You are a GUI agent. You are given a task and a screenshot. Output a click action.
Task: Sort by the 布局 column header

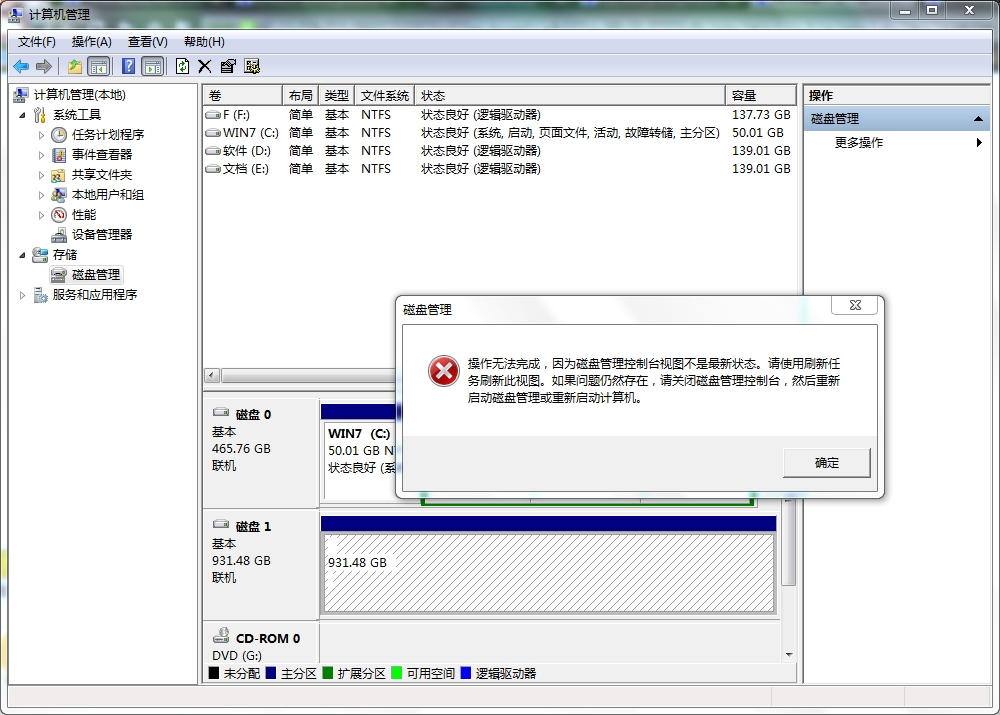click(x=300, y=96)
